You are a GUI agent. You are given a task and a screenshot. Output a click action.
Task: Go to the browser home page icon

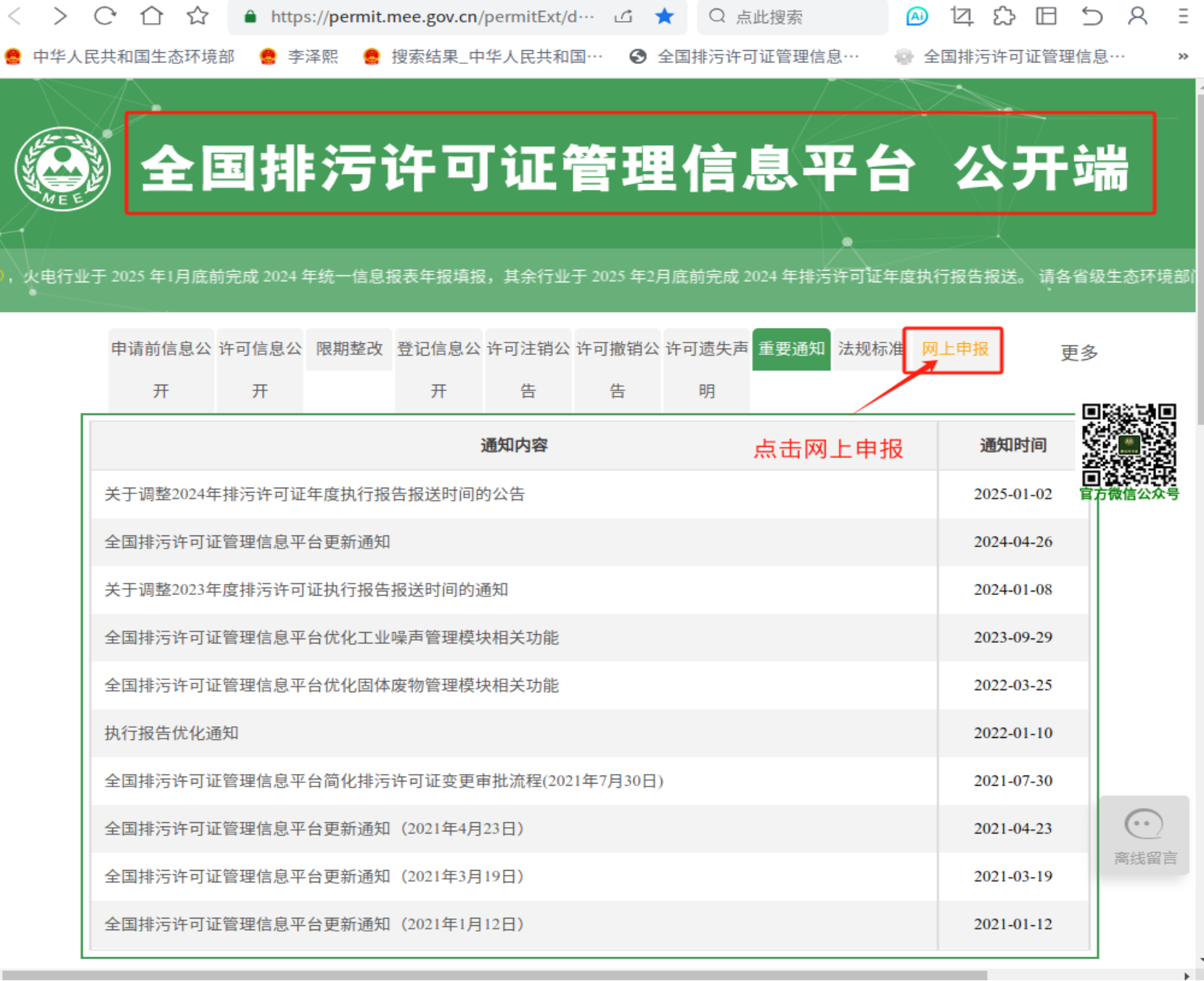tap(152, 16)
